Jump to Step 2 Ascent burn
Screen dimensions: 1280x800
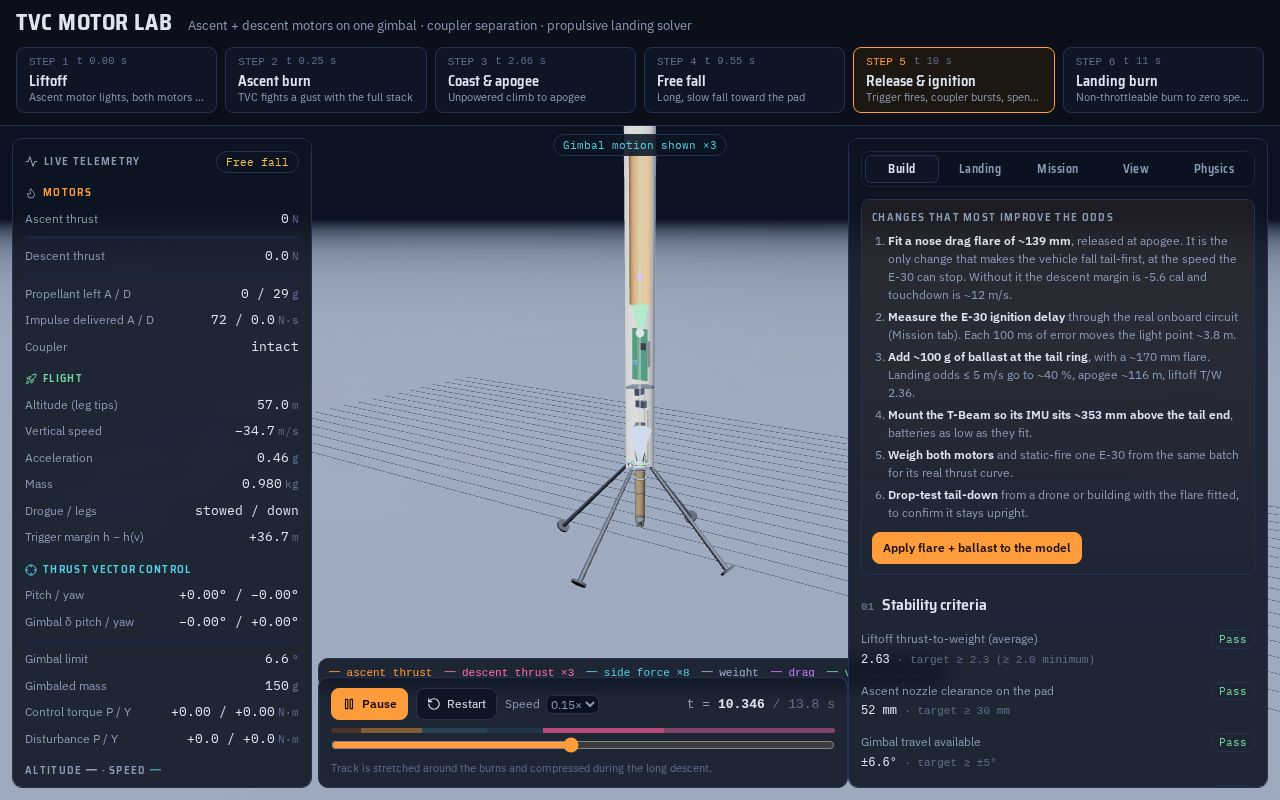pyautogui.click(x=326, y=80)
